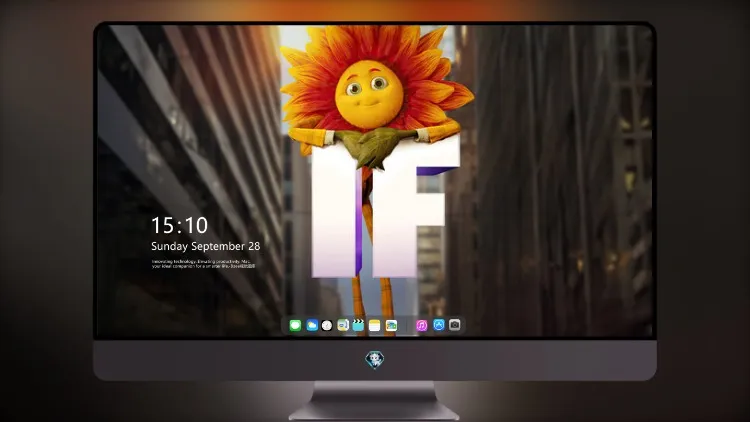Screen dimensions: 750x422
Task: Open the blue App Store icon
Action: click(439, 325)
